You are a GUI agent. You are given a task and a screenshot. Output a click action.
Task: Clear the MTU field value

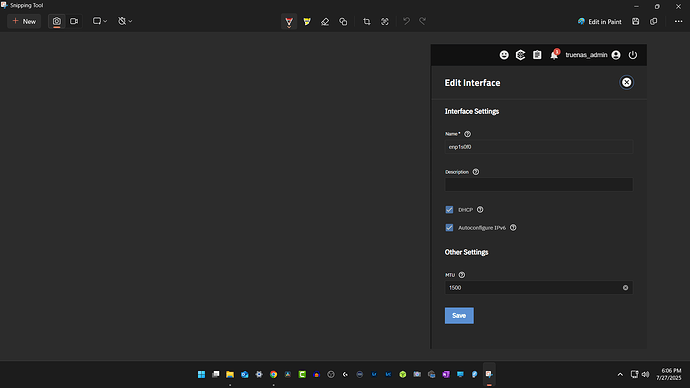625,288
